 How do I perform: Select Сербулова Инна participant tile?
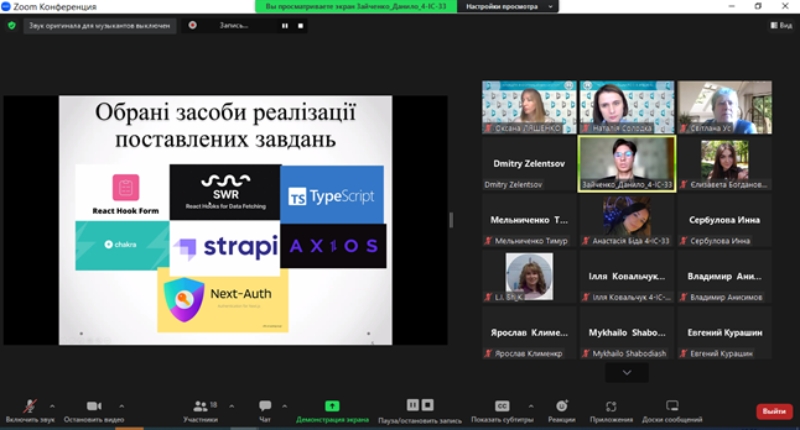(724, 220)
